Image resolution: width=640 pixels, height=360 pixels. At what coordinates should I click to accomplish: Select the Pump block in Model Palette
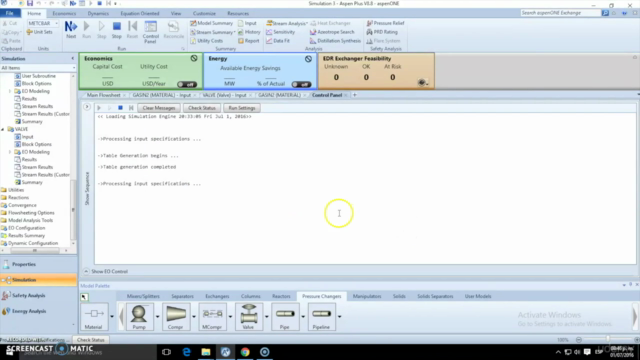click(139, 317)
